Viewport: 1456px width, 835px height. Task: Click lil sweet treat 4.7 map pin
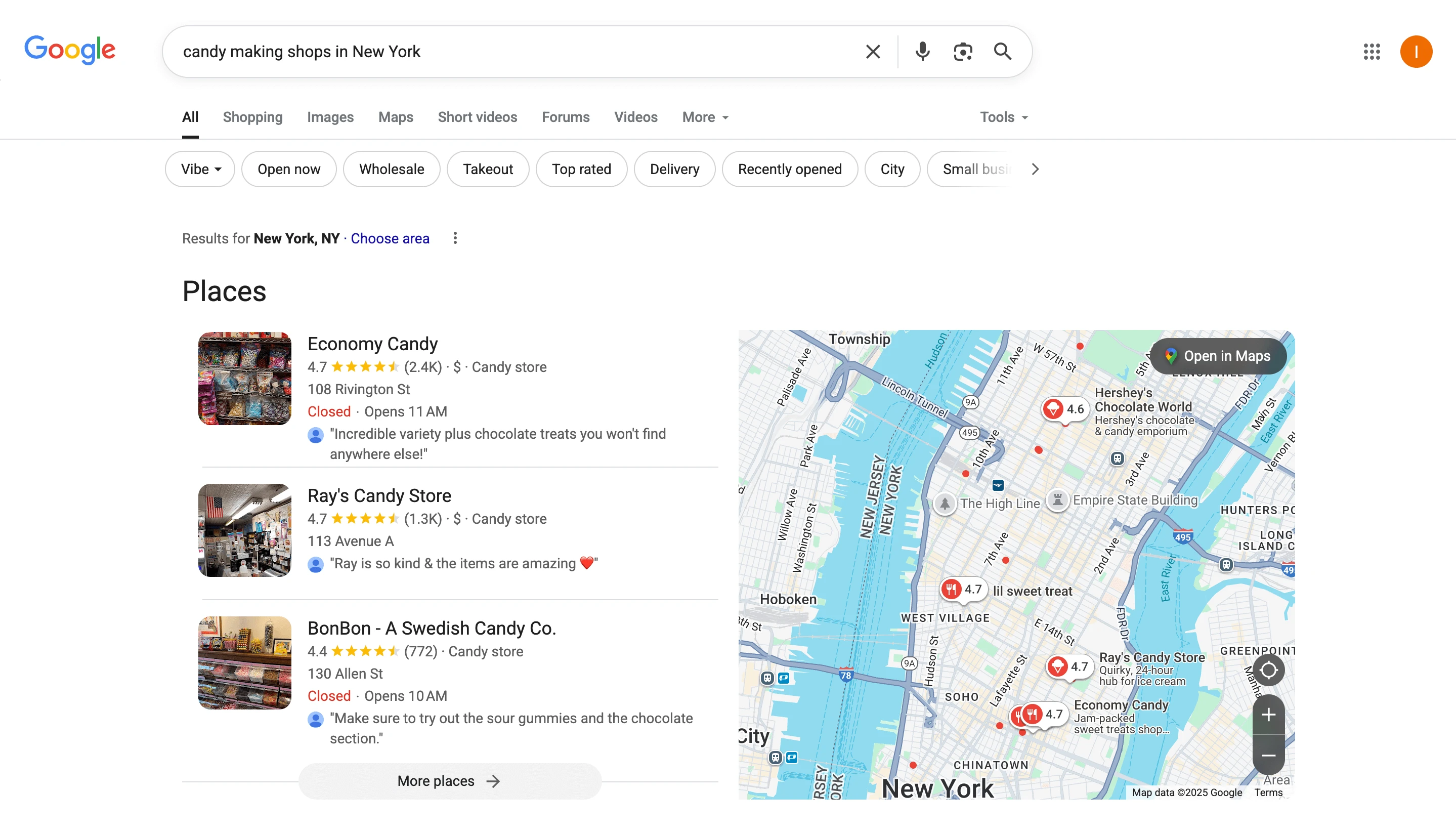pyautogui.click(x=963, y=590)
